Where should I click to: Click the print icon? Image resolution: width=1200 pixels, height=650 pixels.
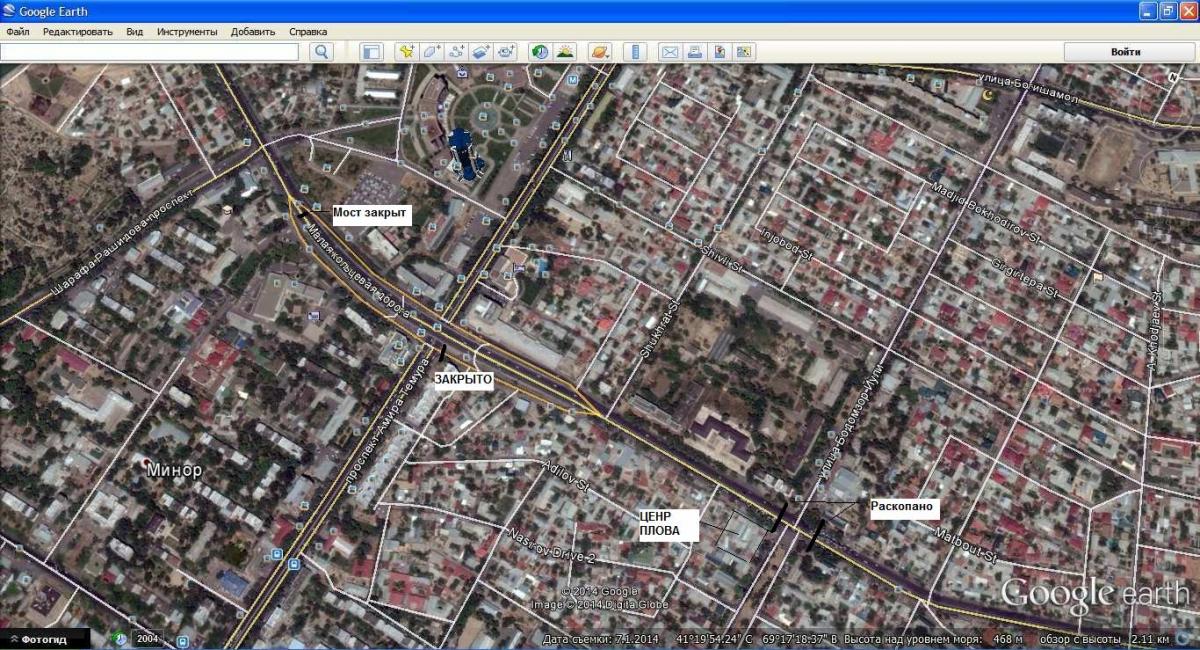click(x=694, y=52)
